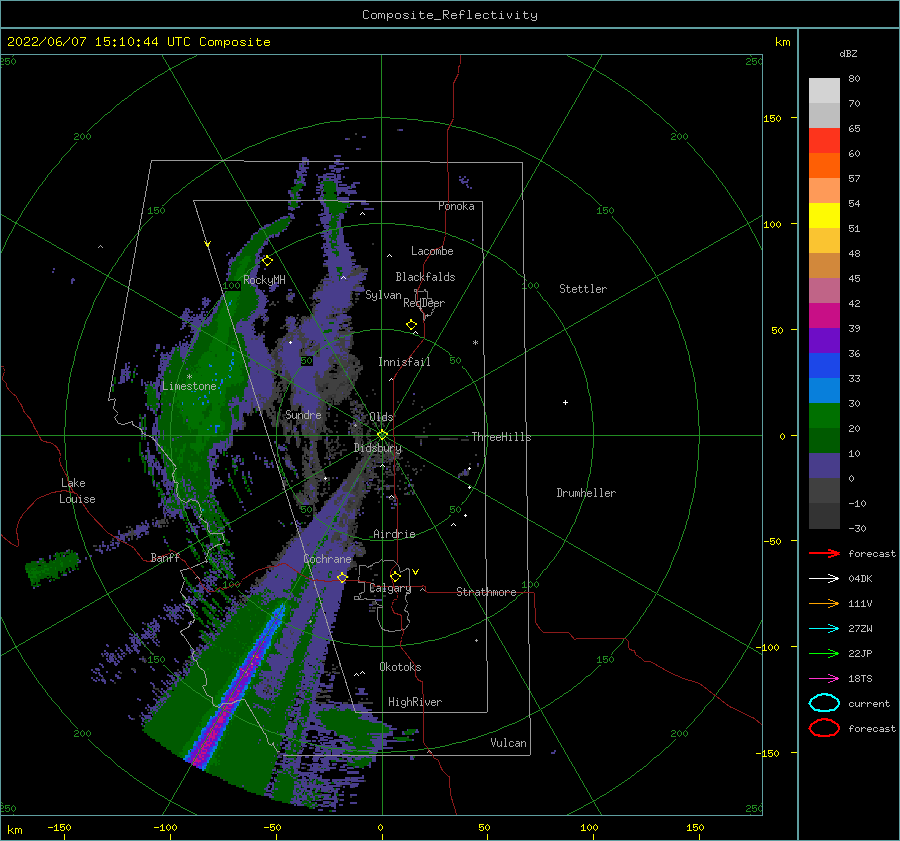Click the Lacombe city label

[x=432, y=251]
